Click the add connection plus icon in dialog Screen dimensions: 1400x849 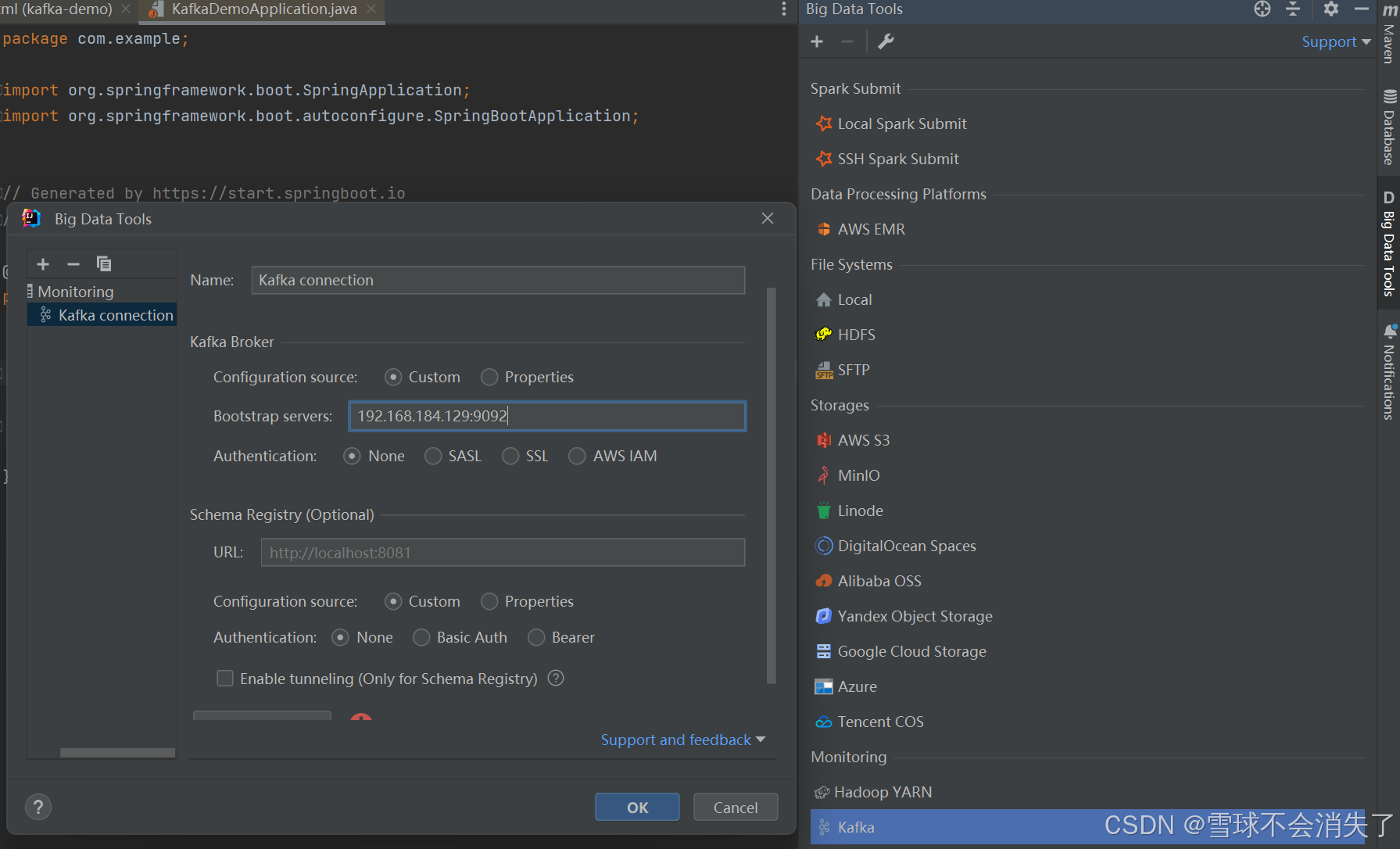pyautogui.click(x=43, y=264)
